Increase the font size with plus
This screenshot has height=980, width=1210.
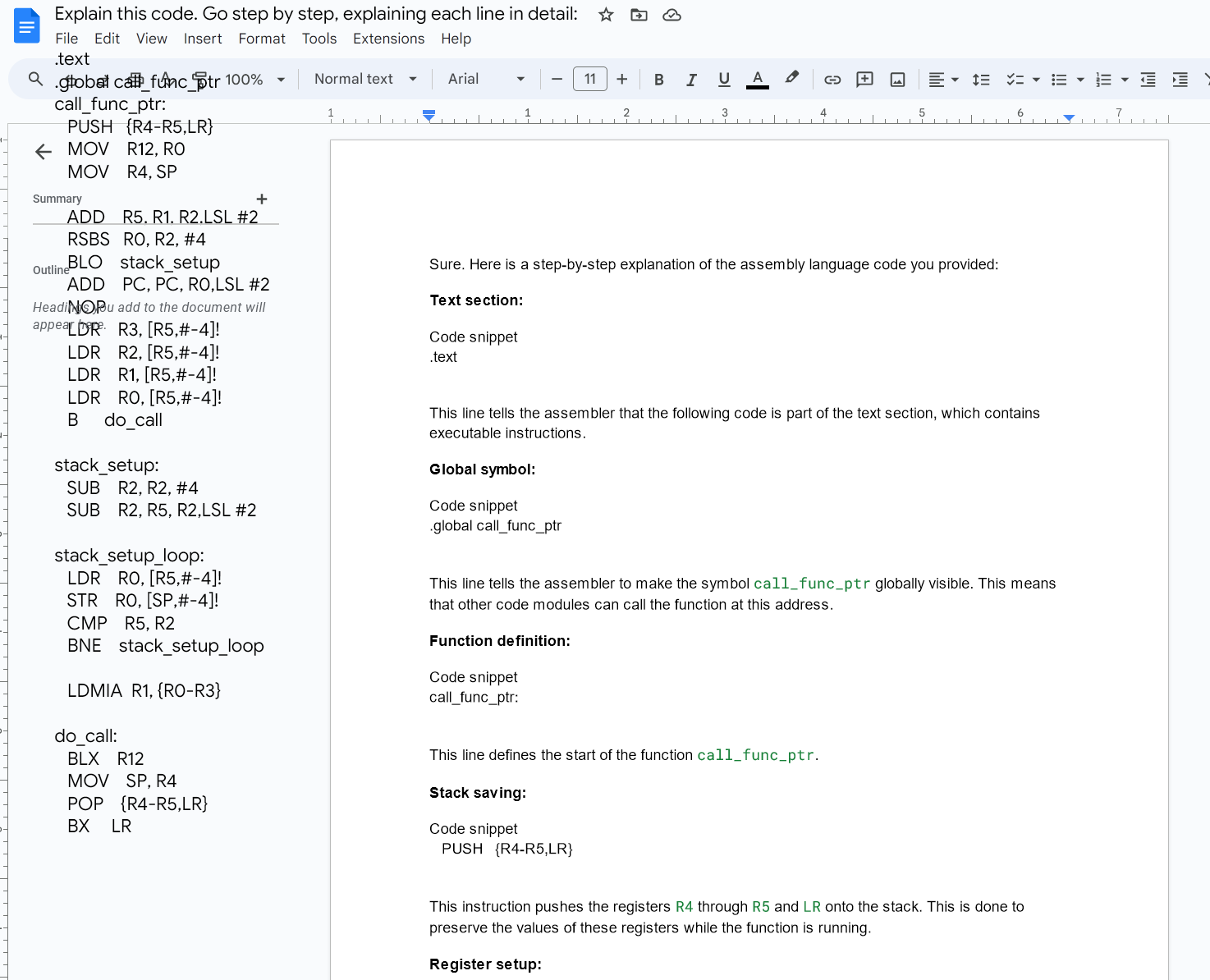pos(622,79)
